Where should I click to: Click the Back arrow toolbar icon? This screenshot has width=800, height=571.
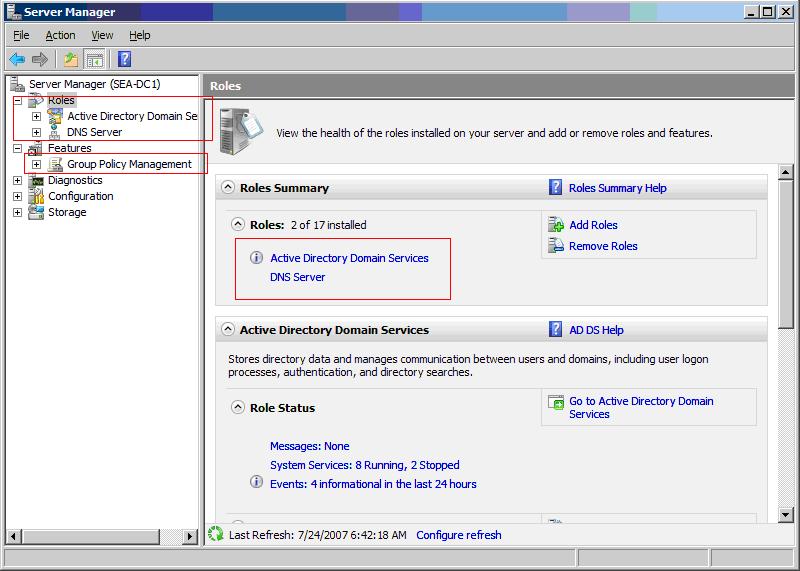pyautogui.click(x=17, y=59)
